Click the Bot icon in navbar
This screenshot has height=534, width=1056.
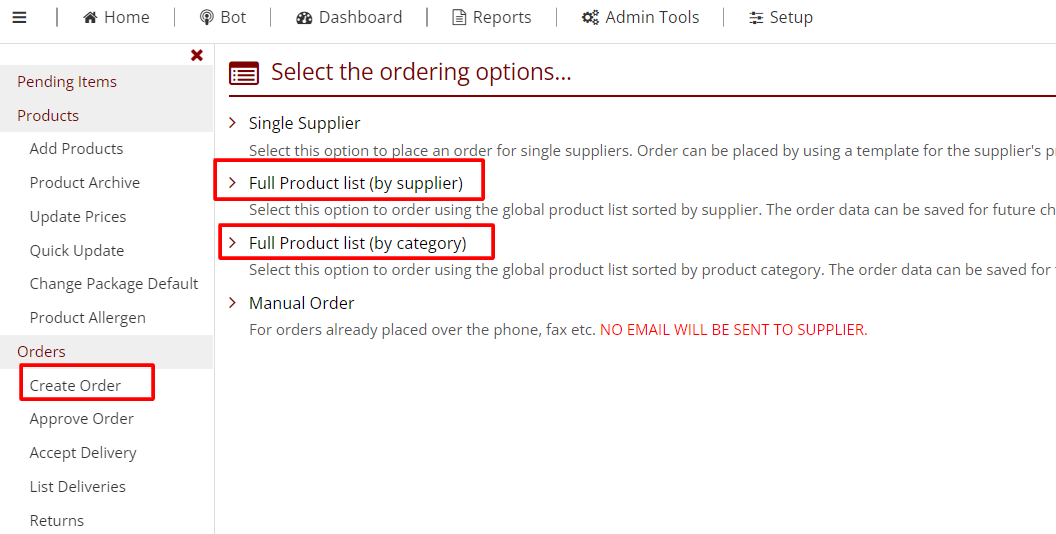(x=207, y=18)
